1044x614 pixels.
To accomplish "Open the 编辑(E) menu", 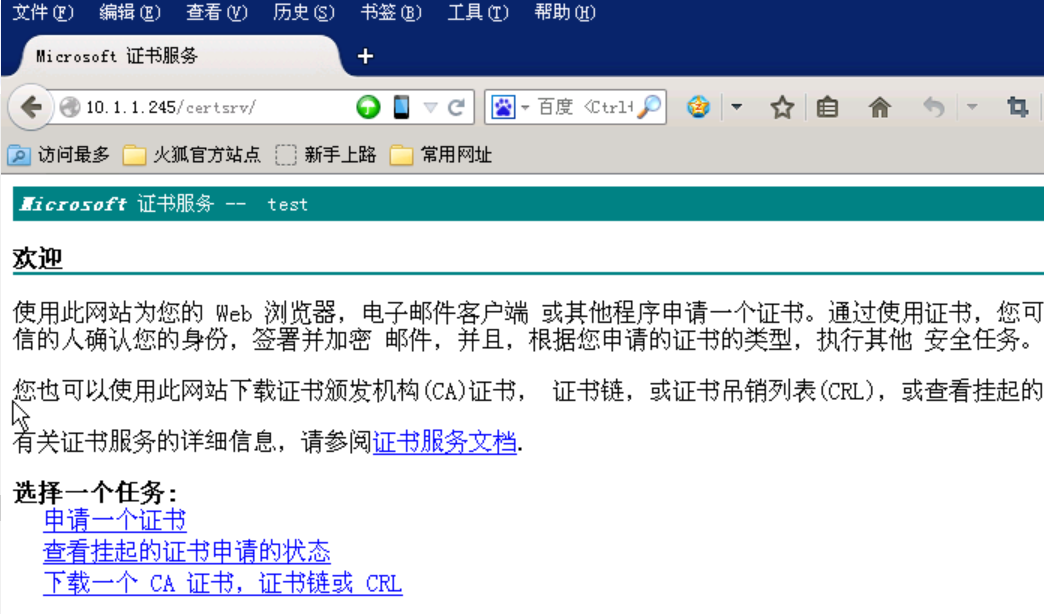I will point(129,12).
